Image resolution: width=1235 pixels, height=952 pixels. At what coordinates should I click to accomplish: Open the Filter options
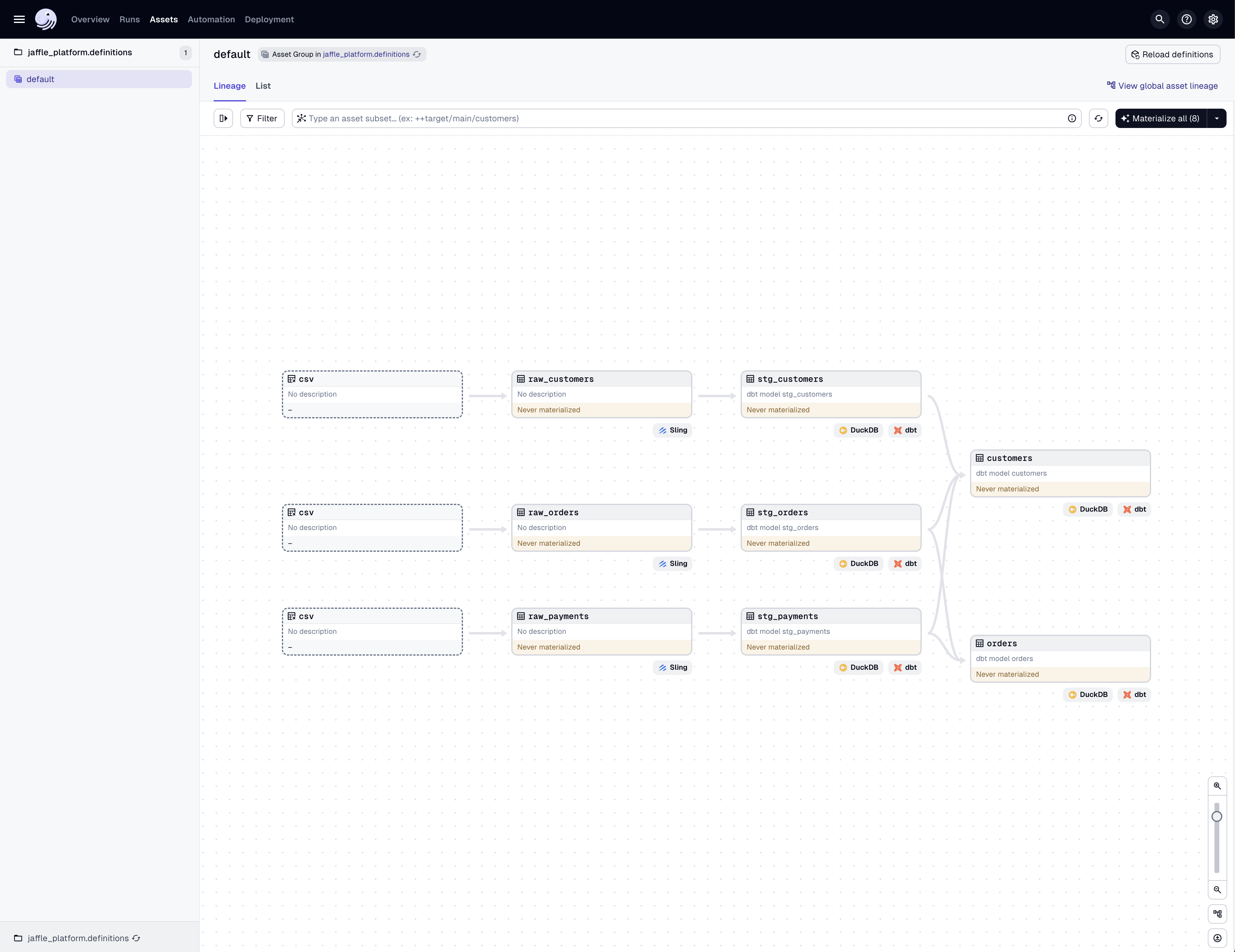(262, 118)
